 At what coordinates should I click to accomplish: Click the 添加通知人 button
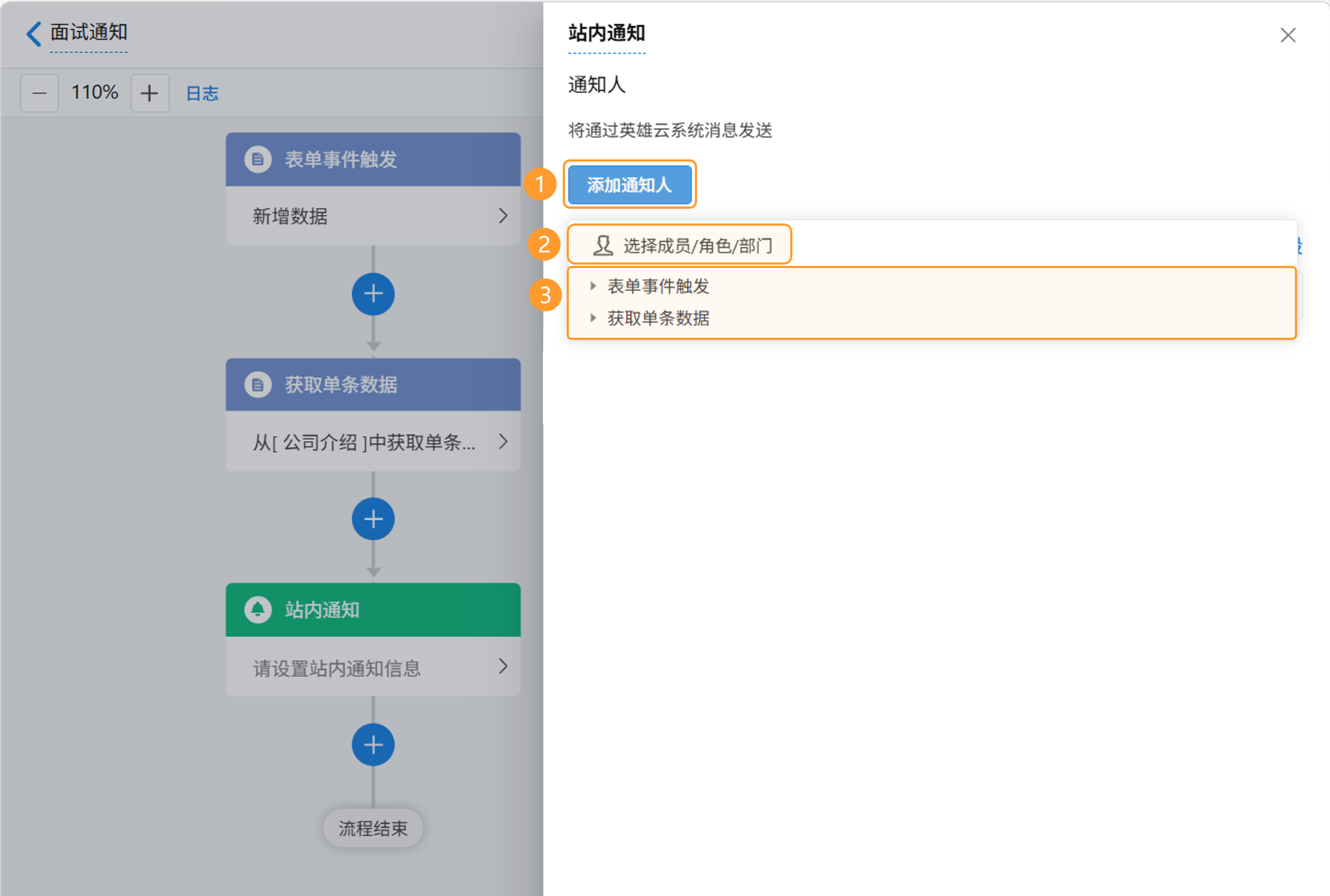[x=629, y=184]
